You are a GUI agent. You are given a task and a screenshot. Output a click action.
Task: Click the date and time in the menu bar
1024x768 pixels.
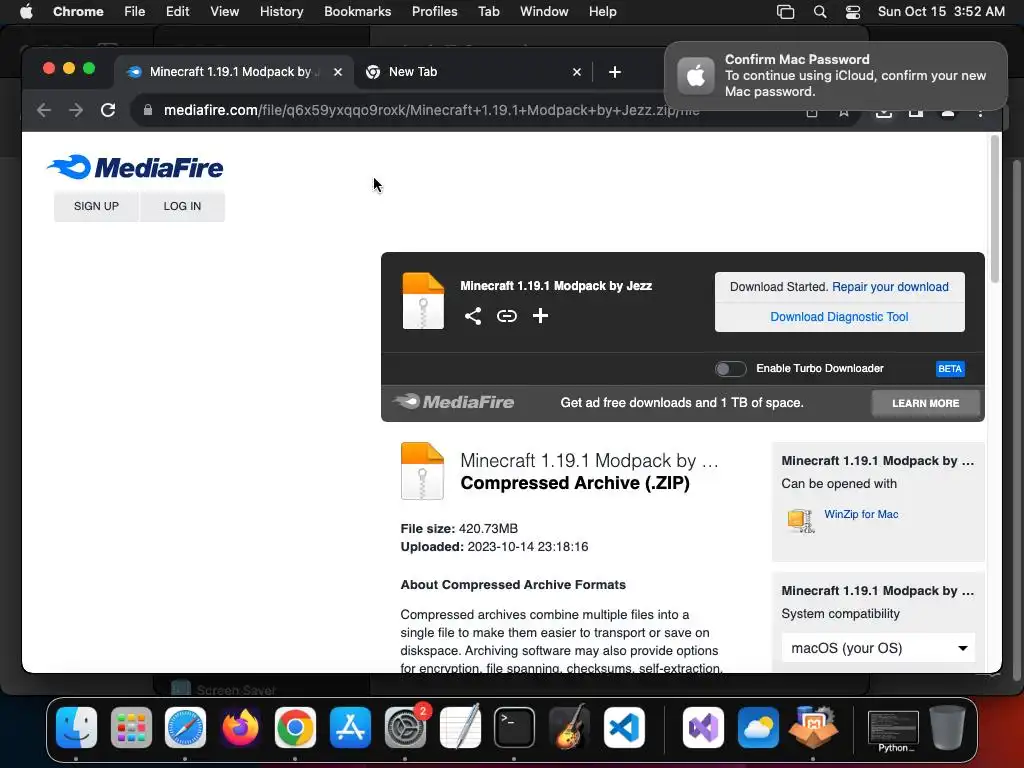coord(941,12)
